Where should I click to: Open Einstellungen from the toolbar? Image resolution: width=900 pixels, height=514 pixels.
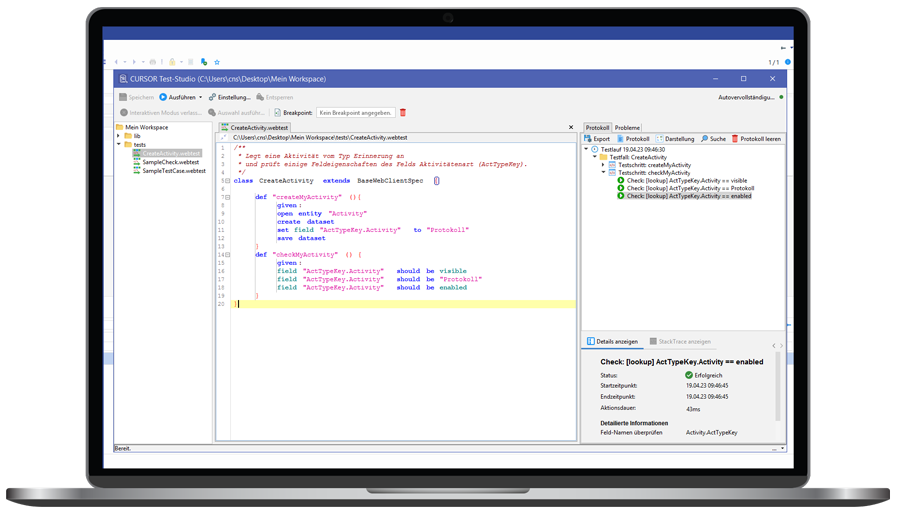[230, 97]
